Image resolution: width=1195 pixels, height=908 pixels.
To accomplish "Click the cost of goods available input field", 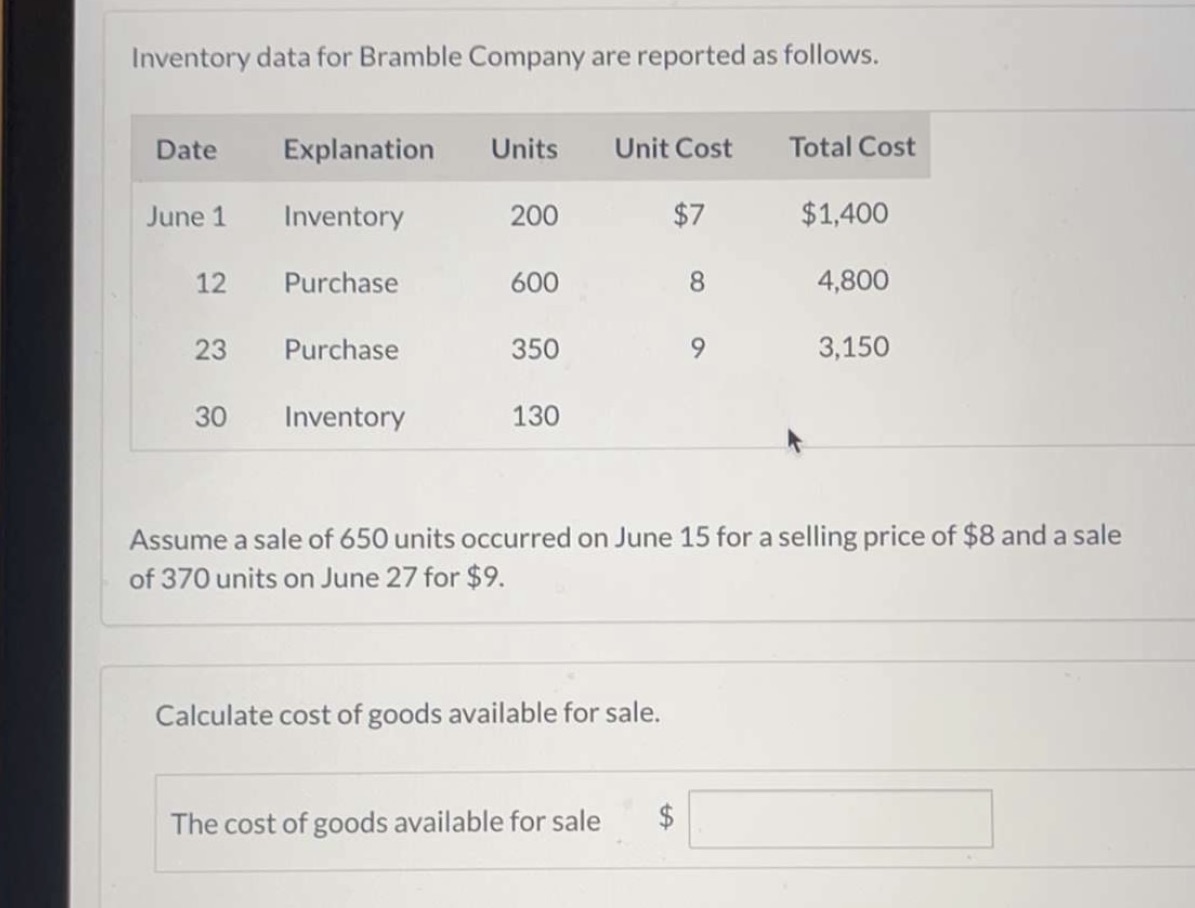I will (840, 819).
